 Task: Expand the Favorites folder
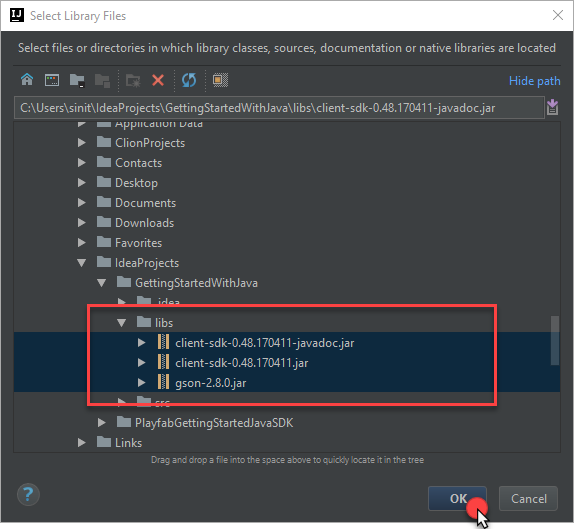point(82,242)
